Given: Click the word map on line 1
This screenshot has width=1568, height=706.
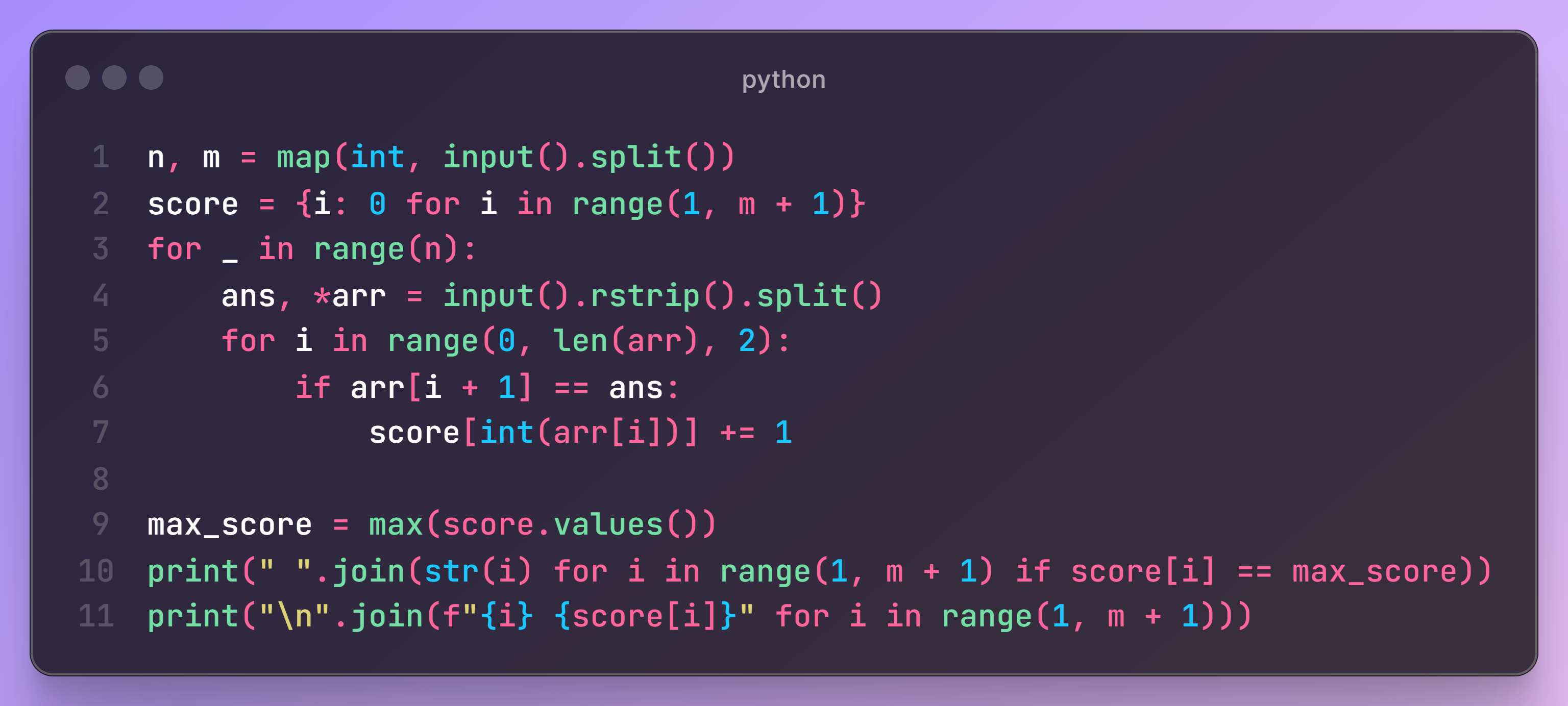Looking at the screenshot, I should click(x=304, y=158).
